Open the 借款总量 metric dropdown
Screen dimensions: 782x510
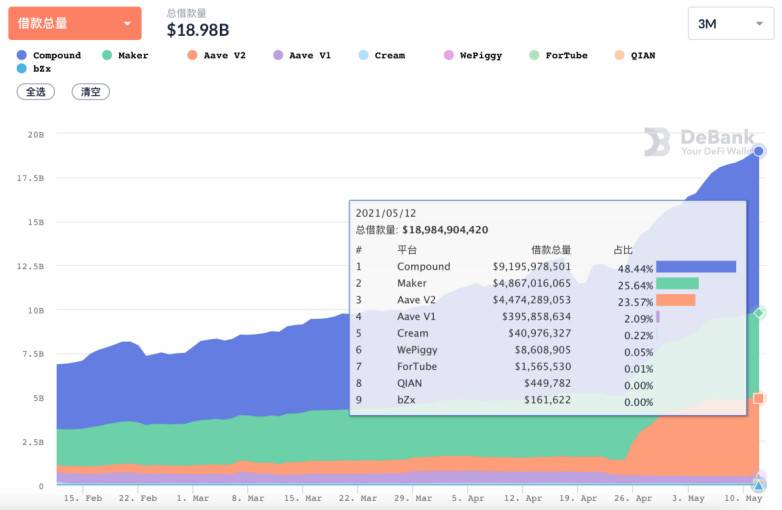pyautogui.click(x=75, y=23)
